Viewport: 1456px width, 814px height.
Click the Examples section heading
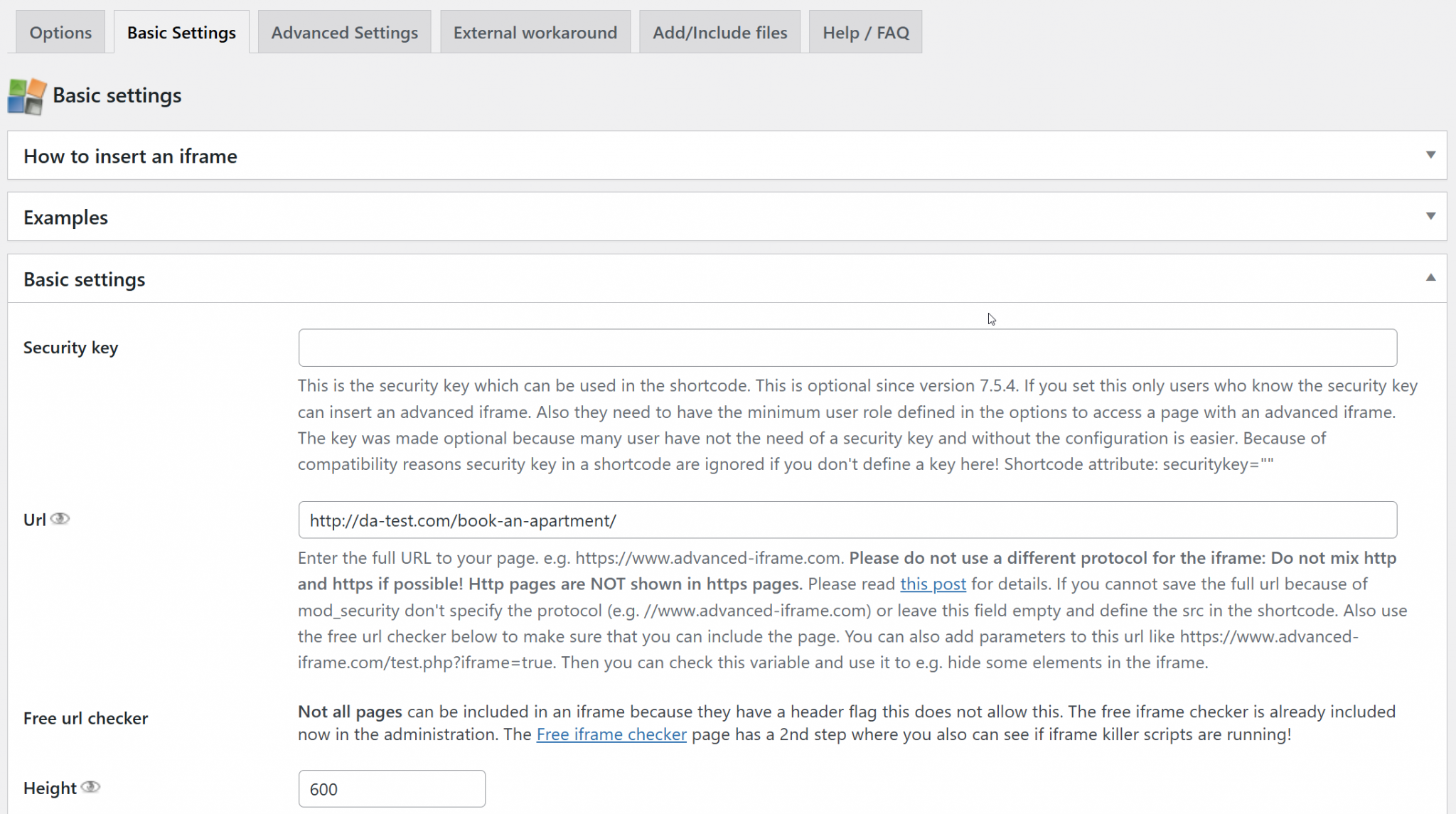pyautogui.click(x=65, y=218)
